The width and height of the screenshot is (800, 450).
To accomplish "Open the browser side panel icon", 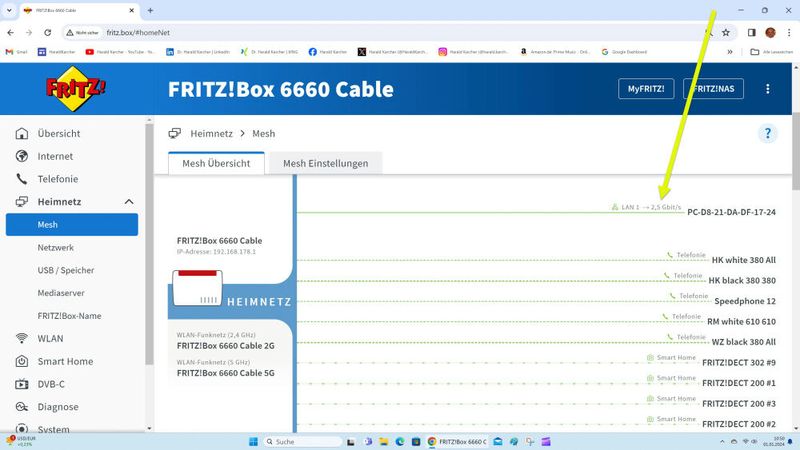I will pos(752,33).
